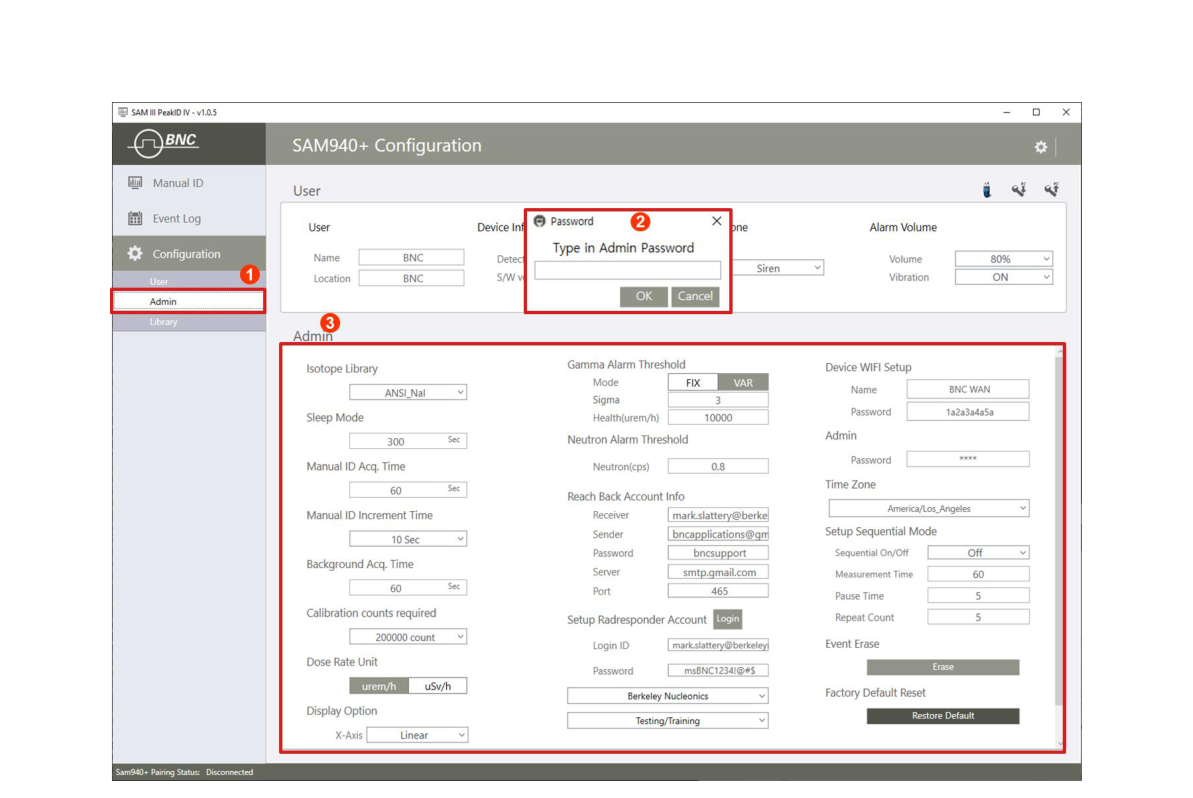Confirm the admin password with OK
Image resolution: width=1193 pixels, height=798 pixels.
point(644,296)
